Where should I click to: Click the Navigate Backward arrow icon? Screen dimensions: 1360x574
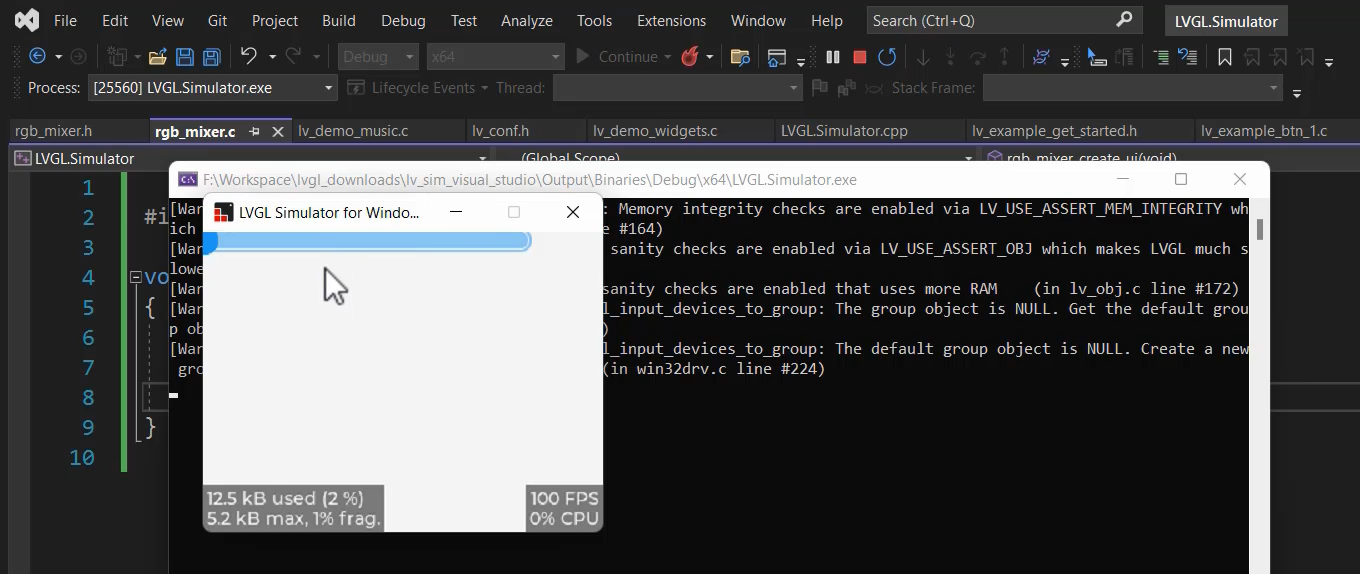tap(38, 57)
